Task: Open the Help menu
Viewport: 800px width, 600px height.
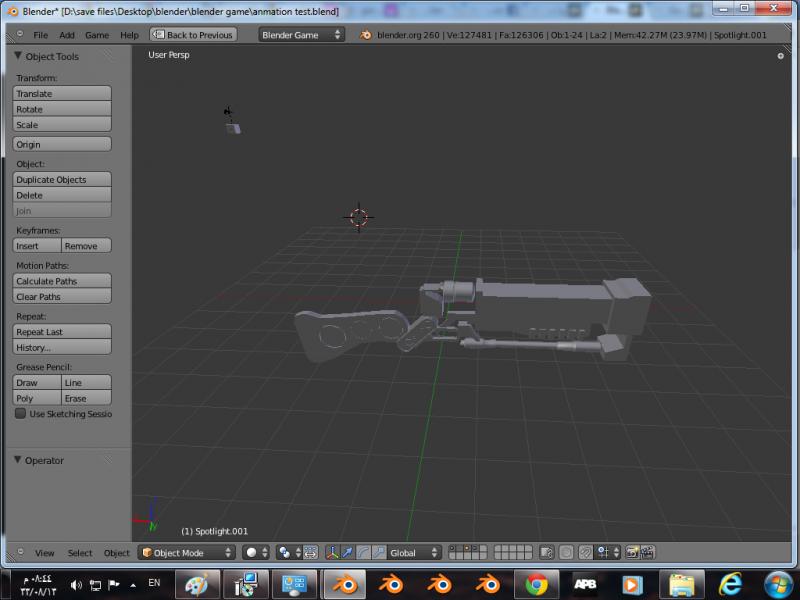Action: tap(130, 35)
